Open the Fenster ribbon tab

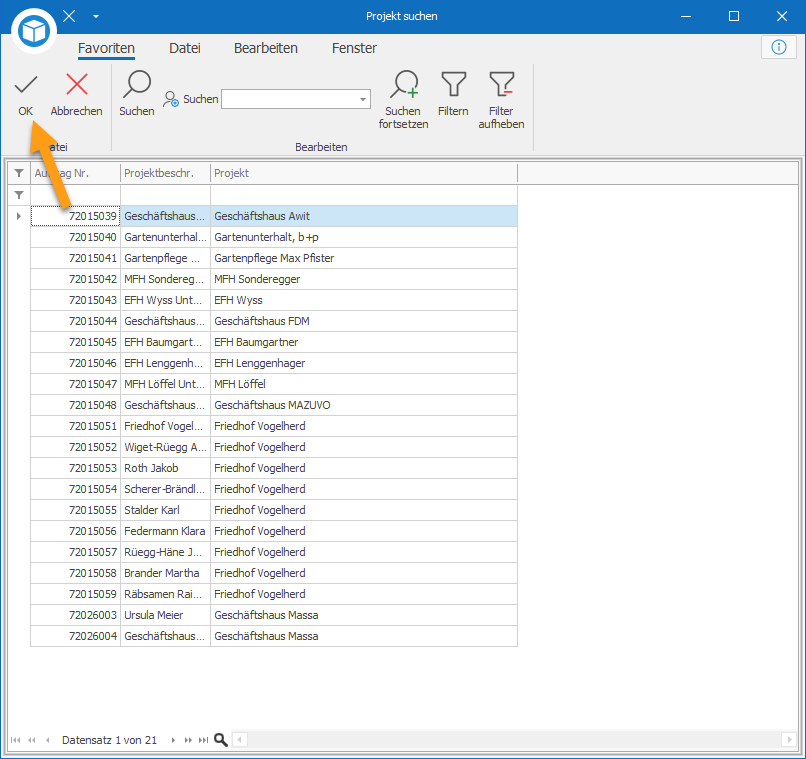(x=354, y=48)
